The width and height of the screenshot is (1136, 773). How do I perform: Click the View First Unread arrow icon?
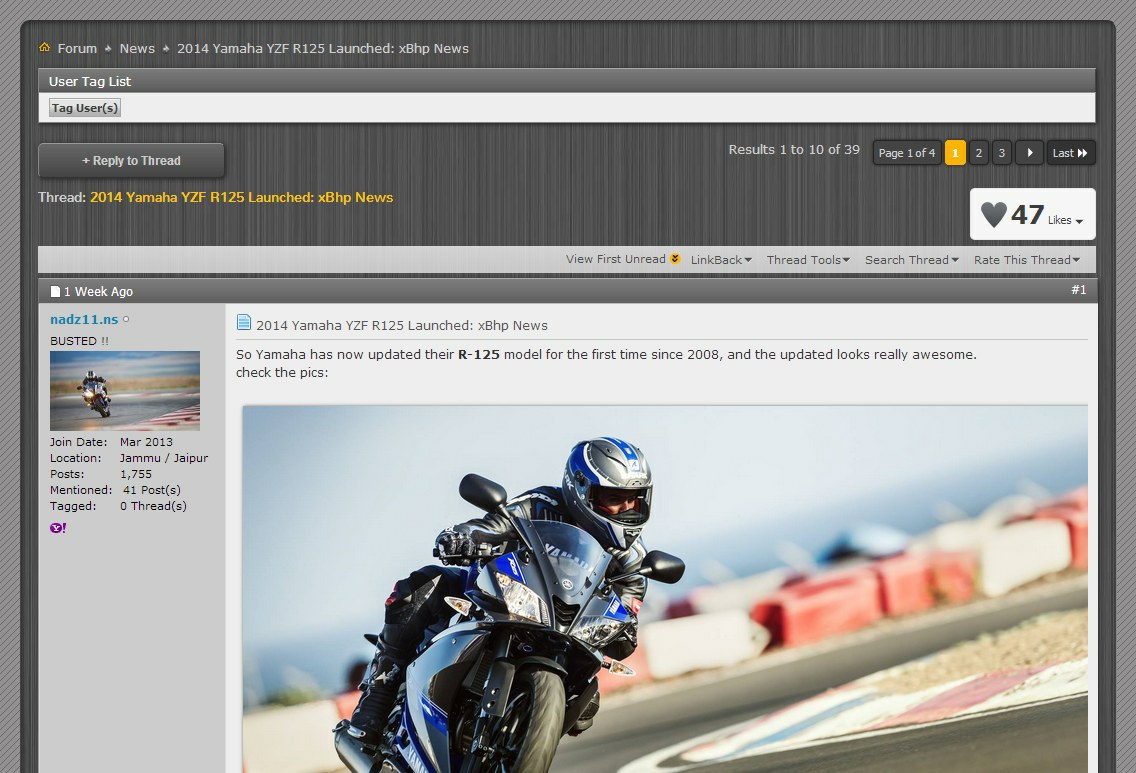675,259
